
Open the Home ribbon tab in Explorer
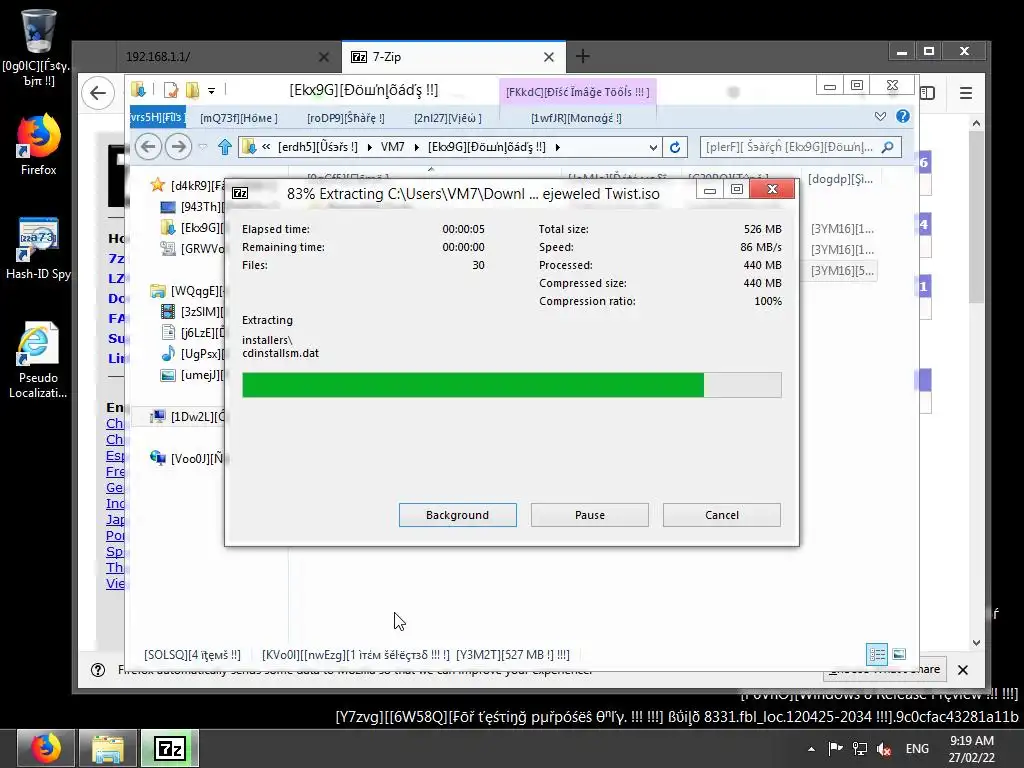[238, 118]
